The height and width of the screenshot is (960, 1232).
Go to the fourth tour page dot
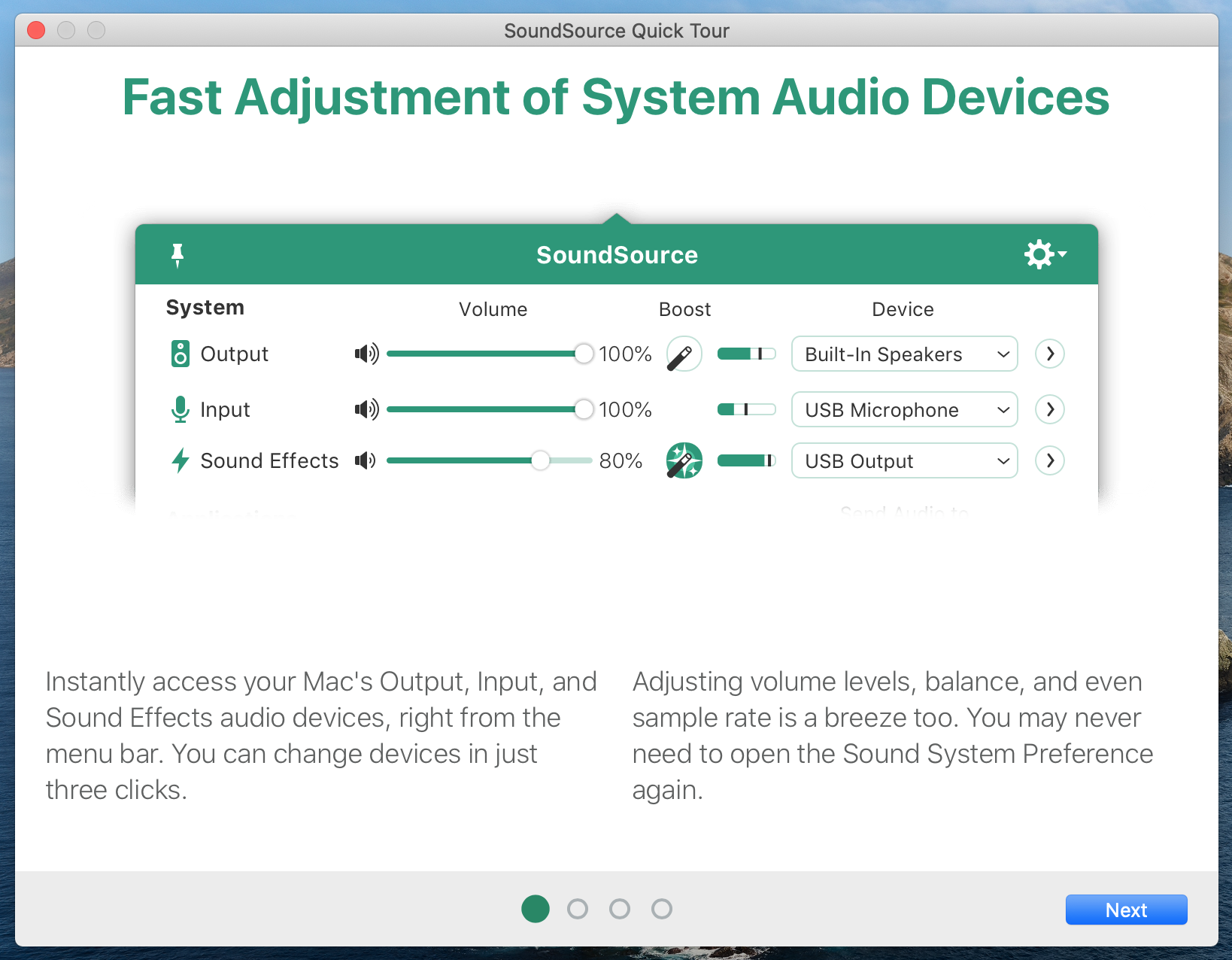(662, 909)
